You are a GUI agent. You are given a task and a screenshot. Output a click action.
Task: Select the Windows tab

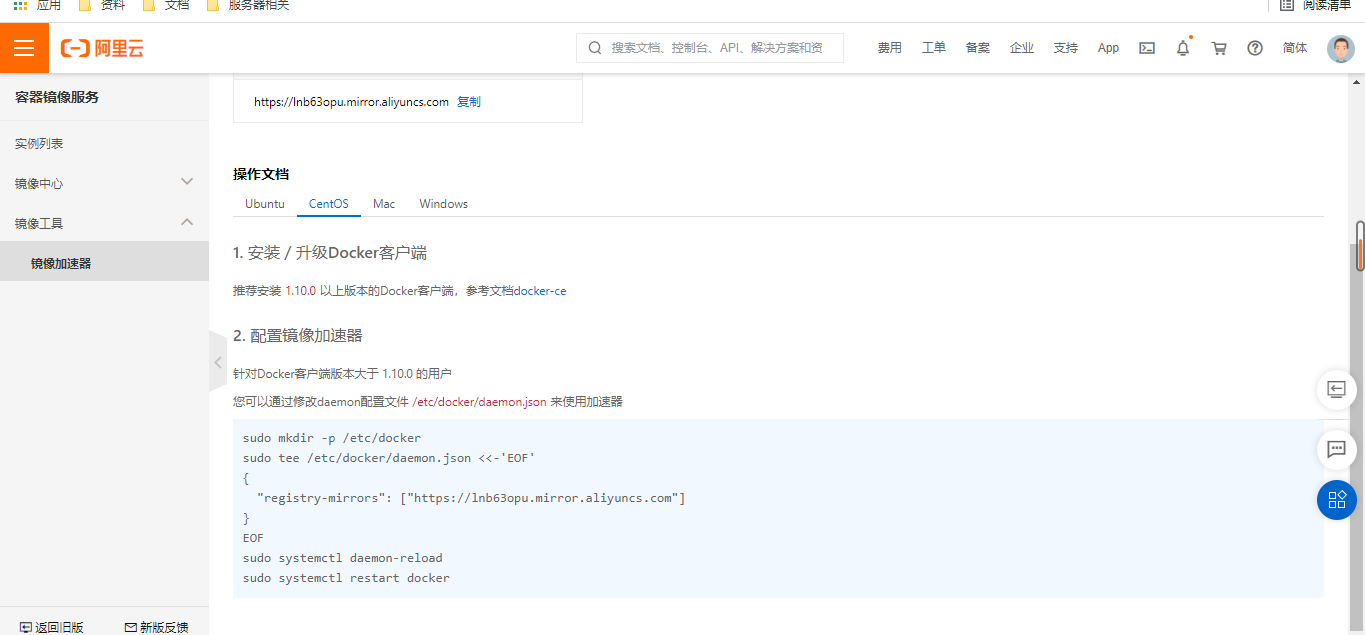[x=444, y=203]
